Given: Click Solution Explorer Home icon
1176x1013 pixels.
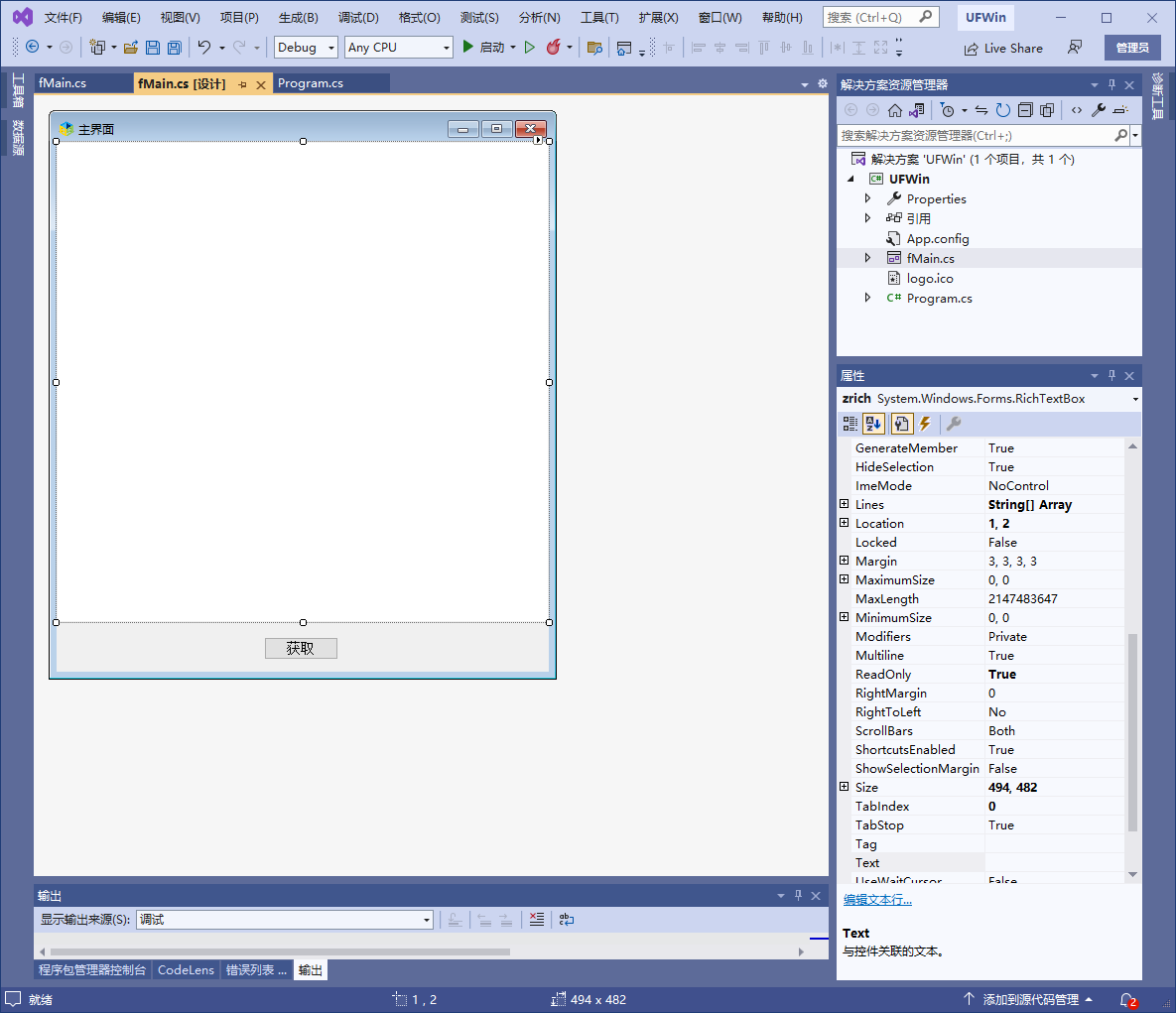Looking at the screenshot, I should (895, 110).
